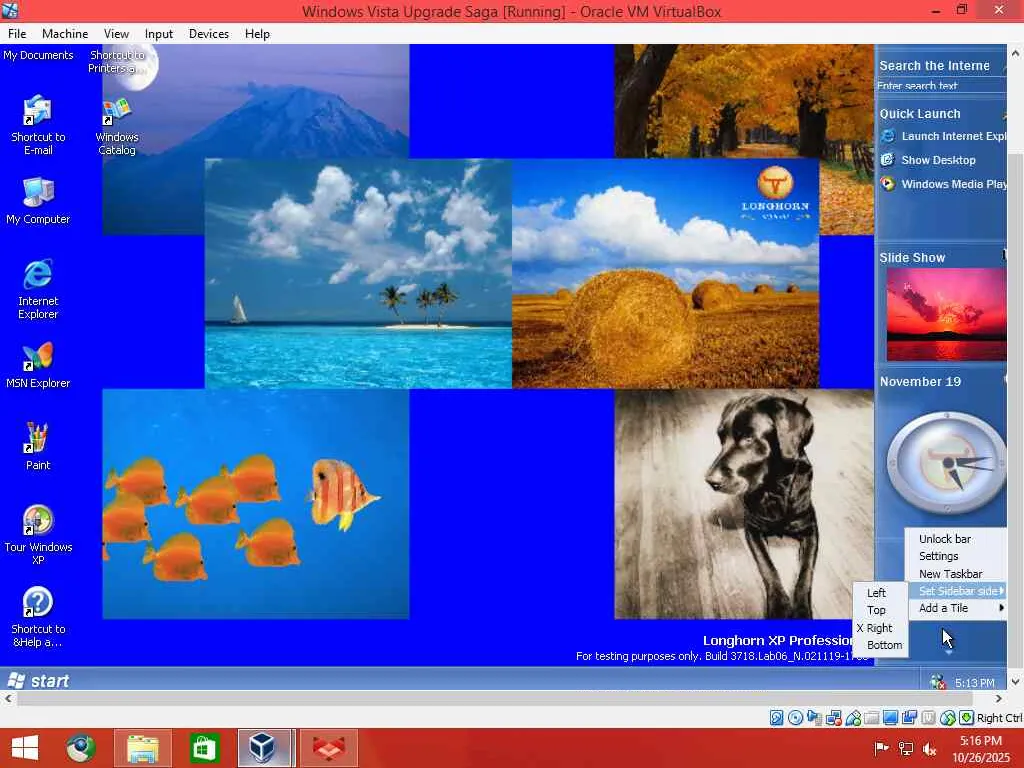Click VirtualBox audio indicator icon
The image size is (1024, 768).
coord(814,718)
